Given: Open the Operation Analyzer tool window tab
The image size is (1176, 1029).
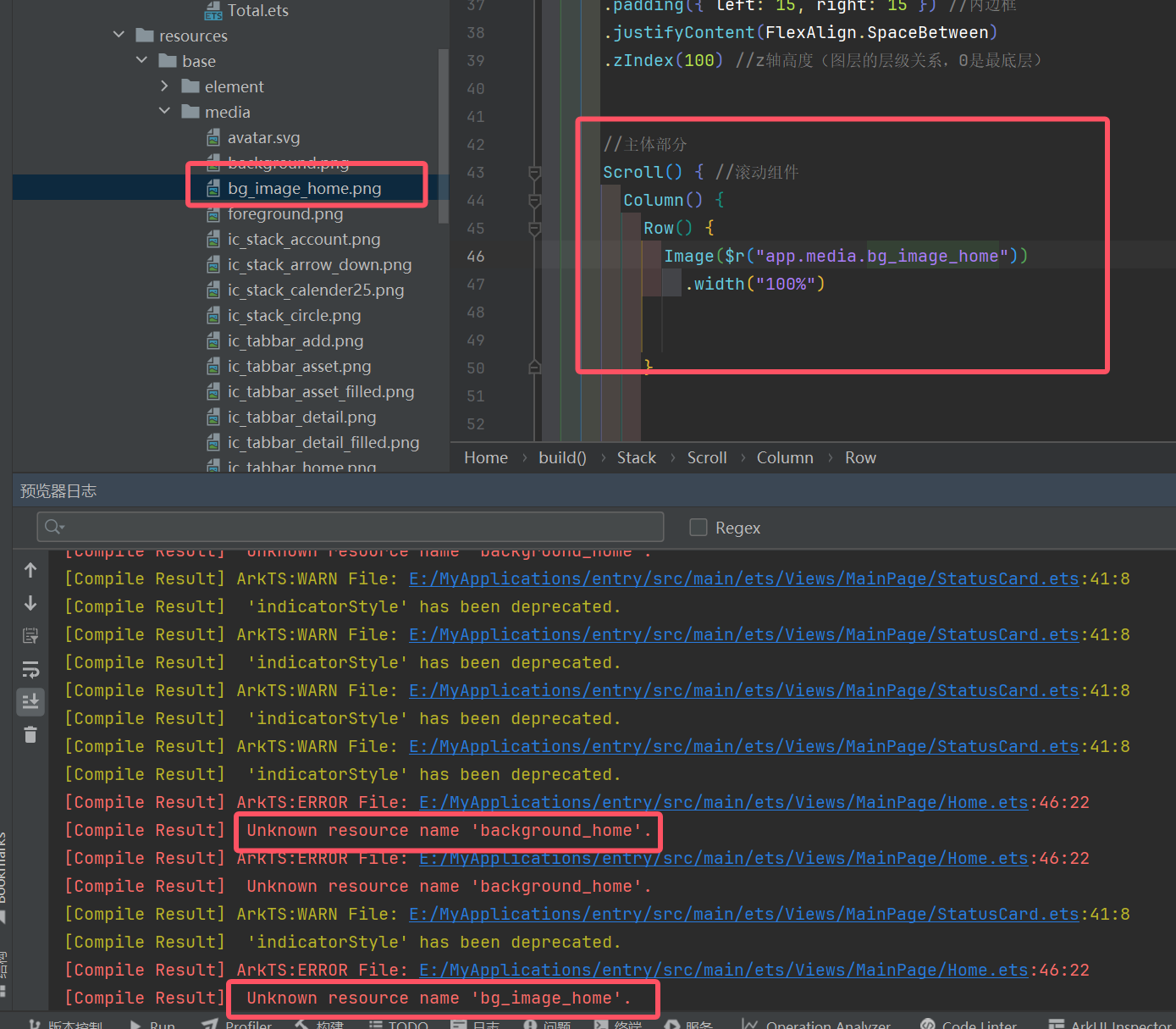Looking at the screenshot, I should coord(816,1025).
